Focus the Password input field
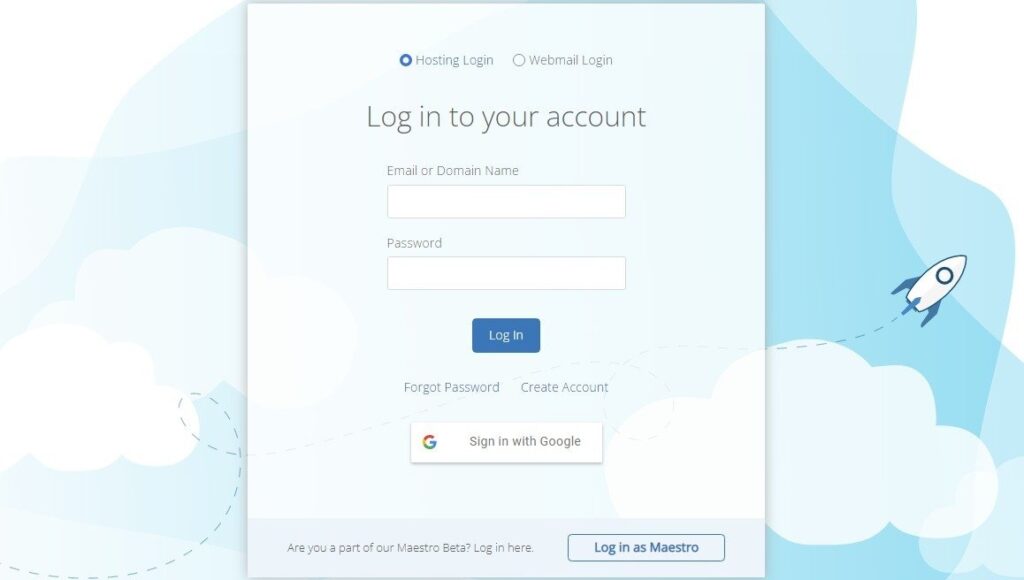Screen dimensions: 1024x580 (506, 273)
